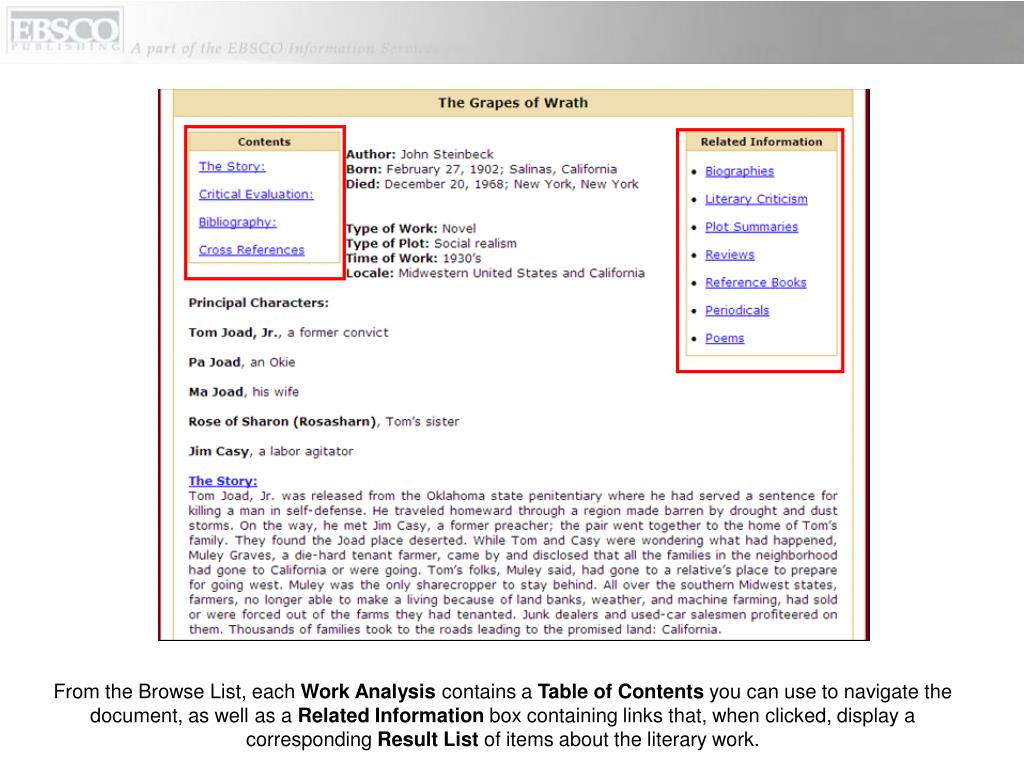Select Pa Joad, an Okie entry
The image size is (1024, 768).
242,362
